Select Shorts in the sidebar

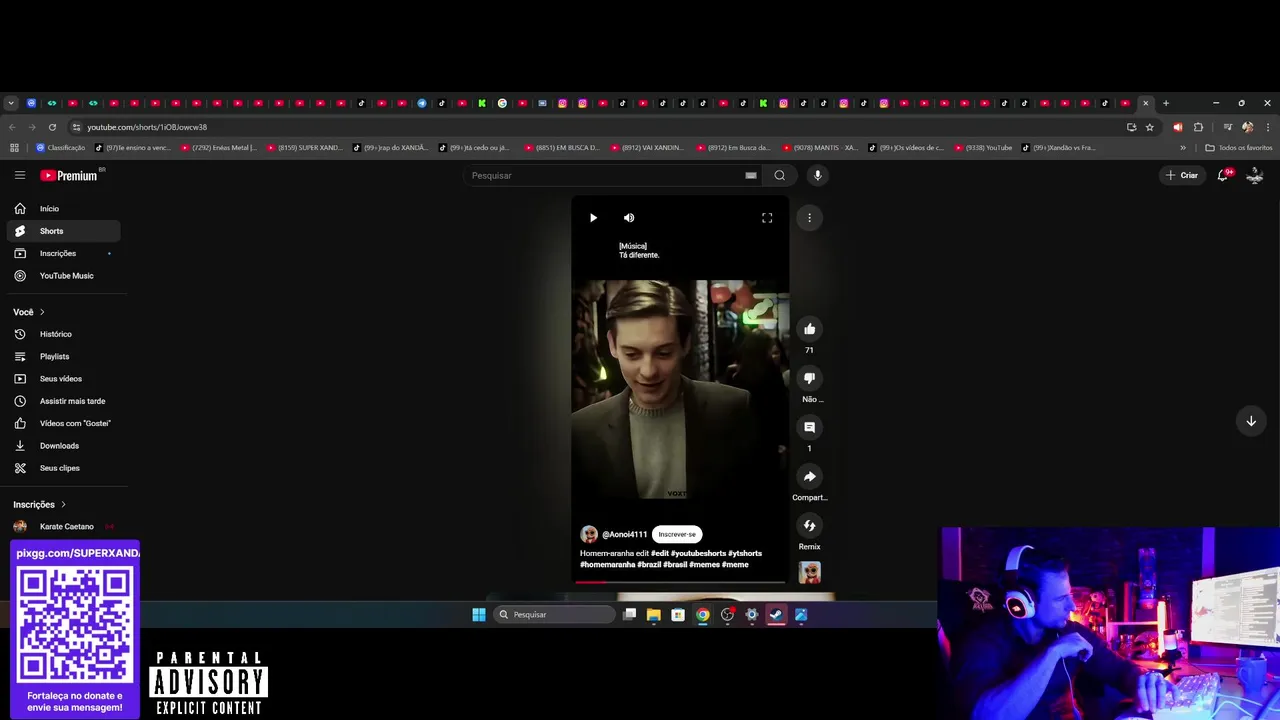click(64, 231)
